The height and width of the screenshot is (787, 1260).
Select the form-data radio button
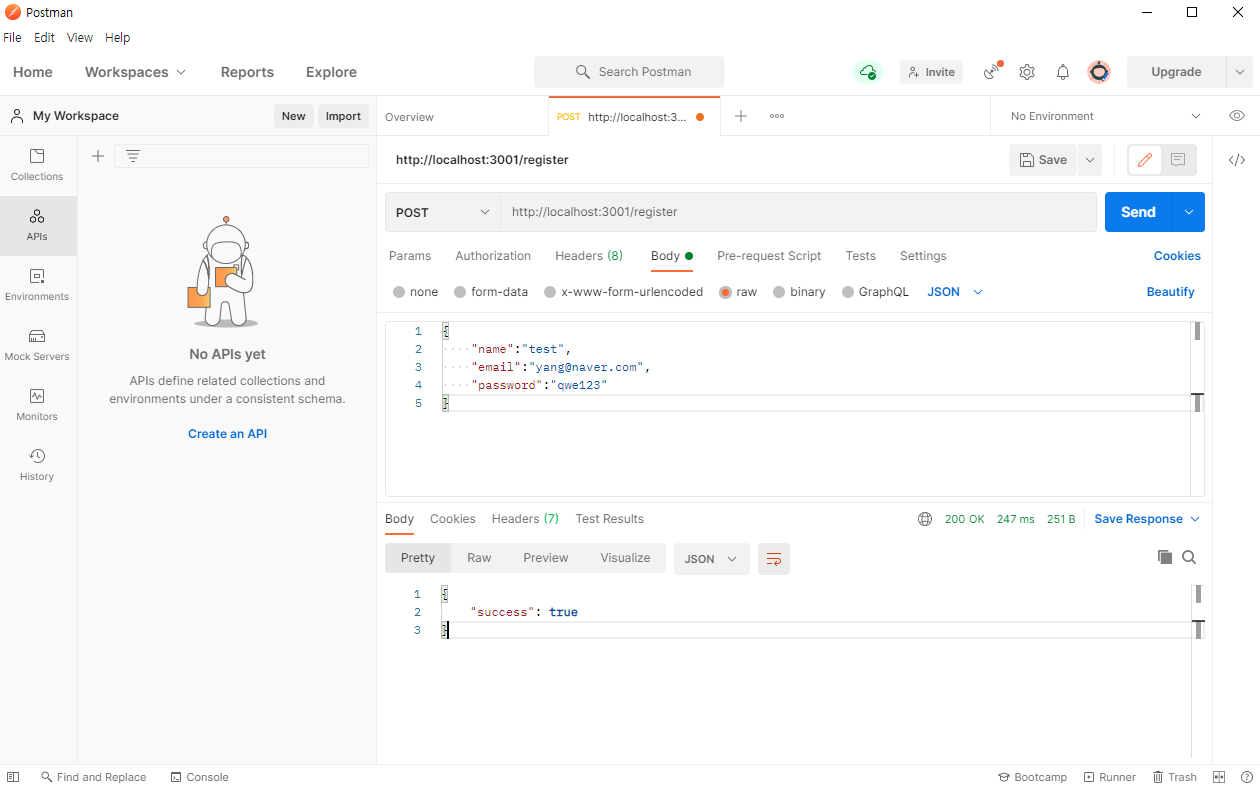pos(460,292)
